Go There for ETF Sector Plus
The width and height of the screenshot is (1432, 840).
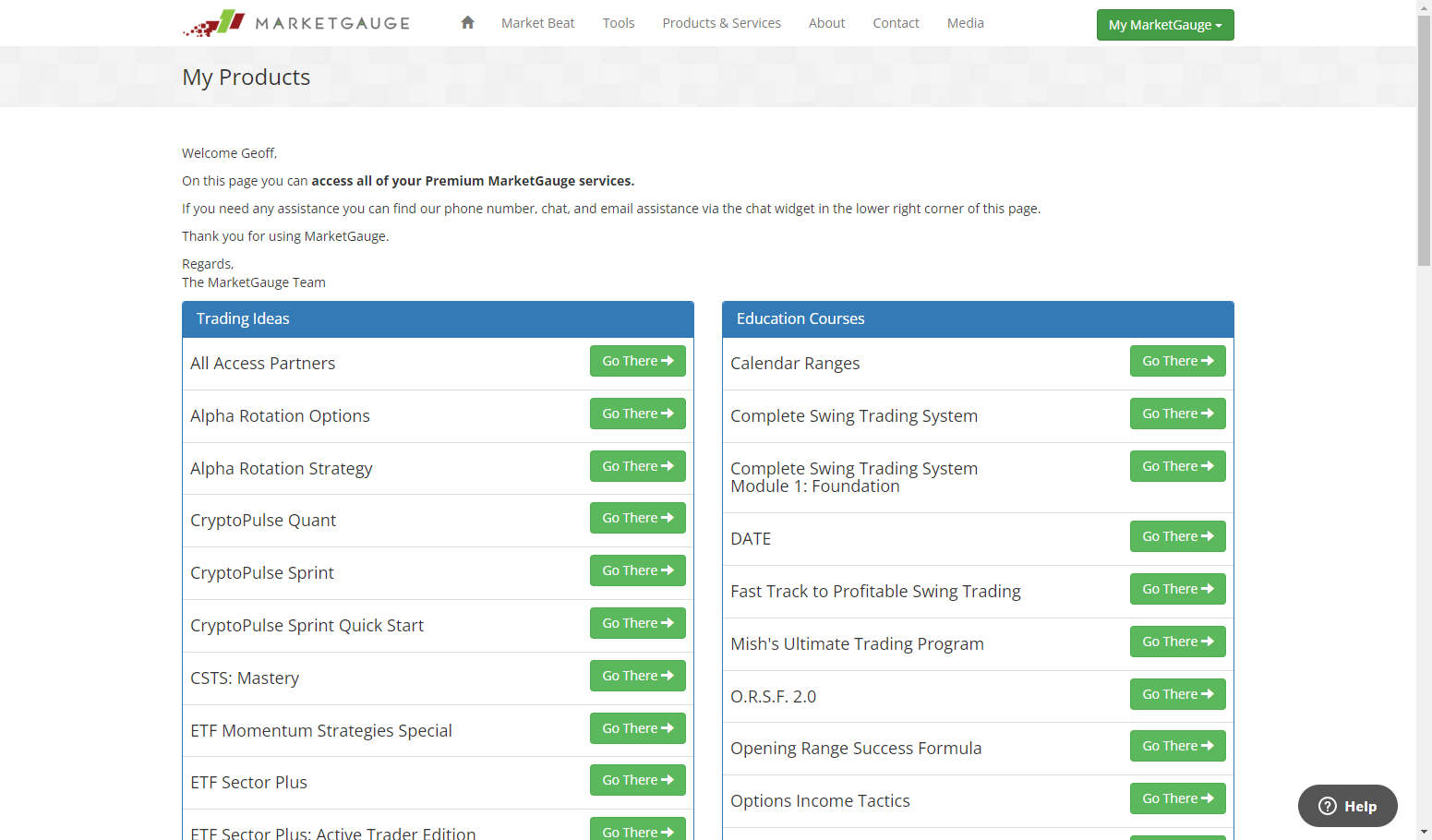(638, 780)
